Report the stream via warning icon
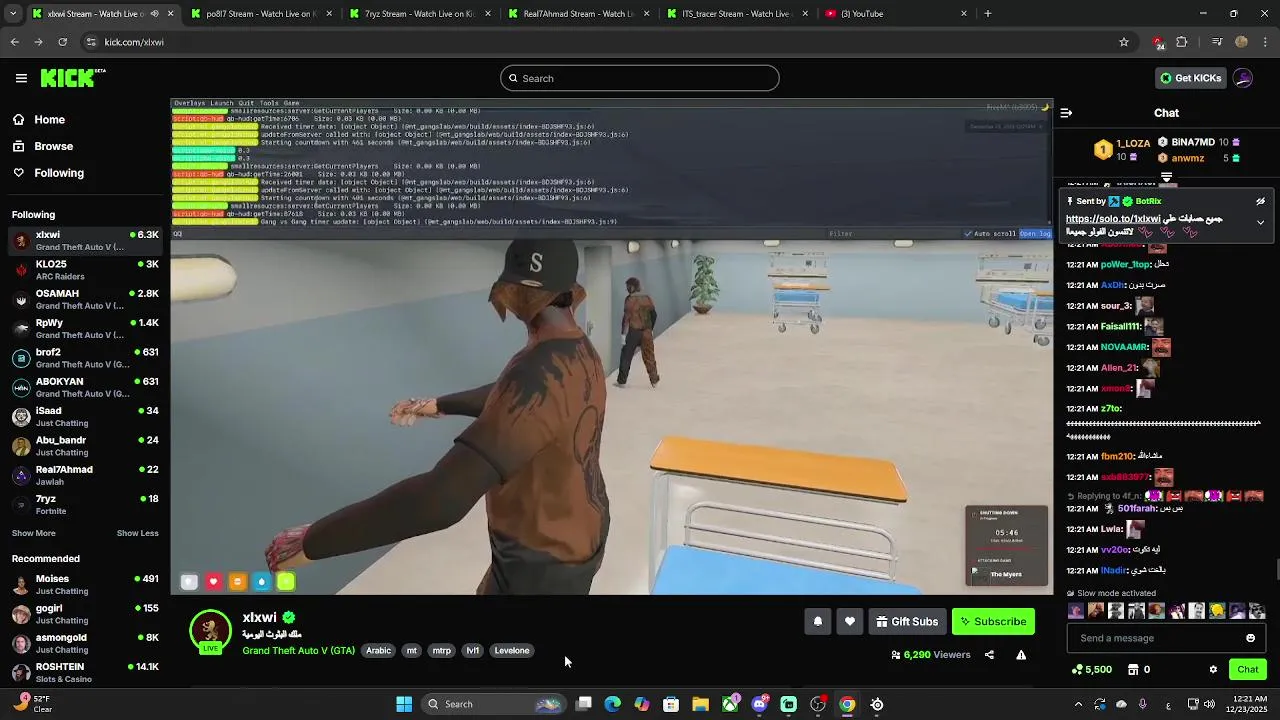Image resolution: width=1280 pixels, height=720 pixels. (x=1021, y=655)
